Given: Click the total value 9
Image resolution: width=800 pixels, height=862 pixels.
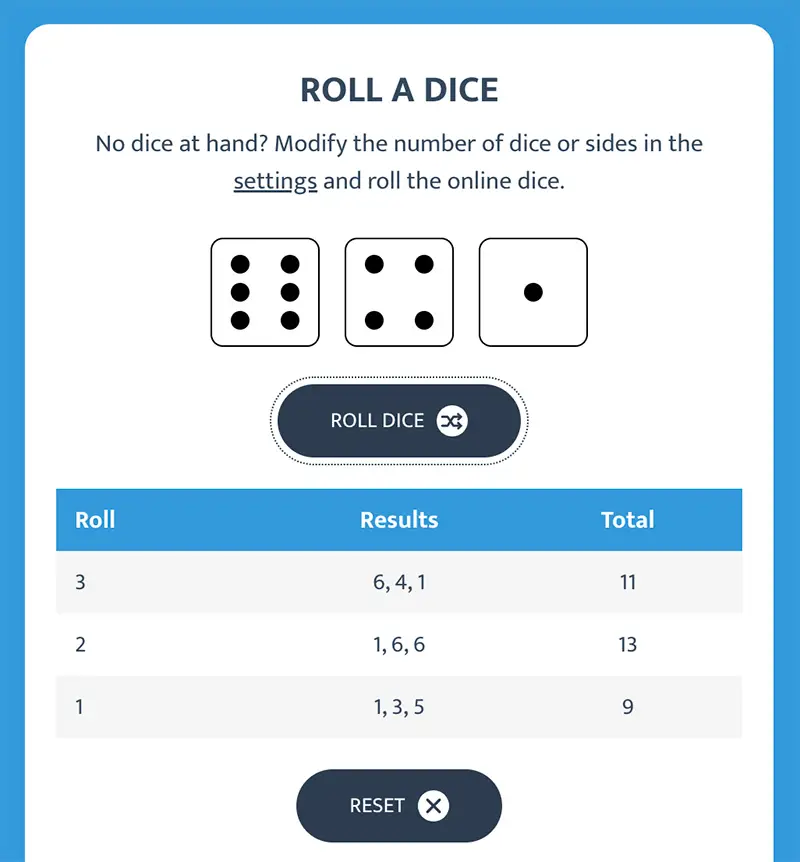Looking at the screenshot, I should 628,707.
